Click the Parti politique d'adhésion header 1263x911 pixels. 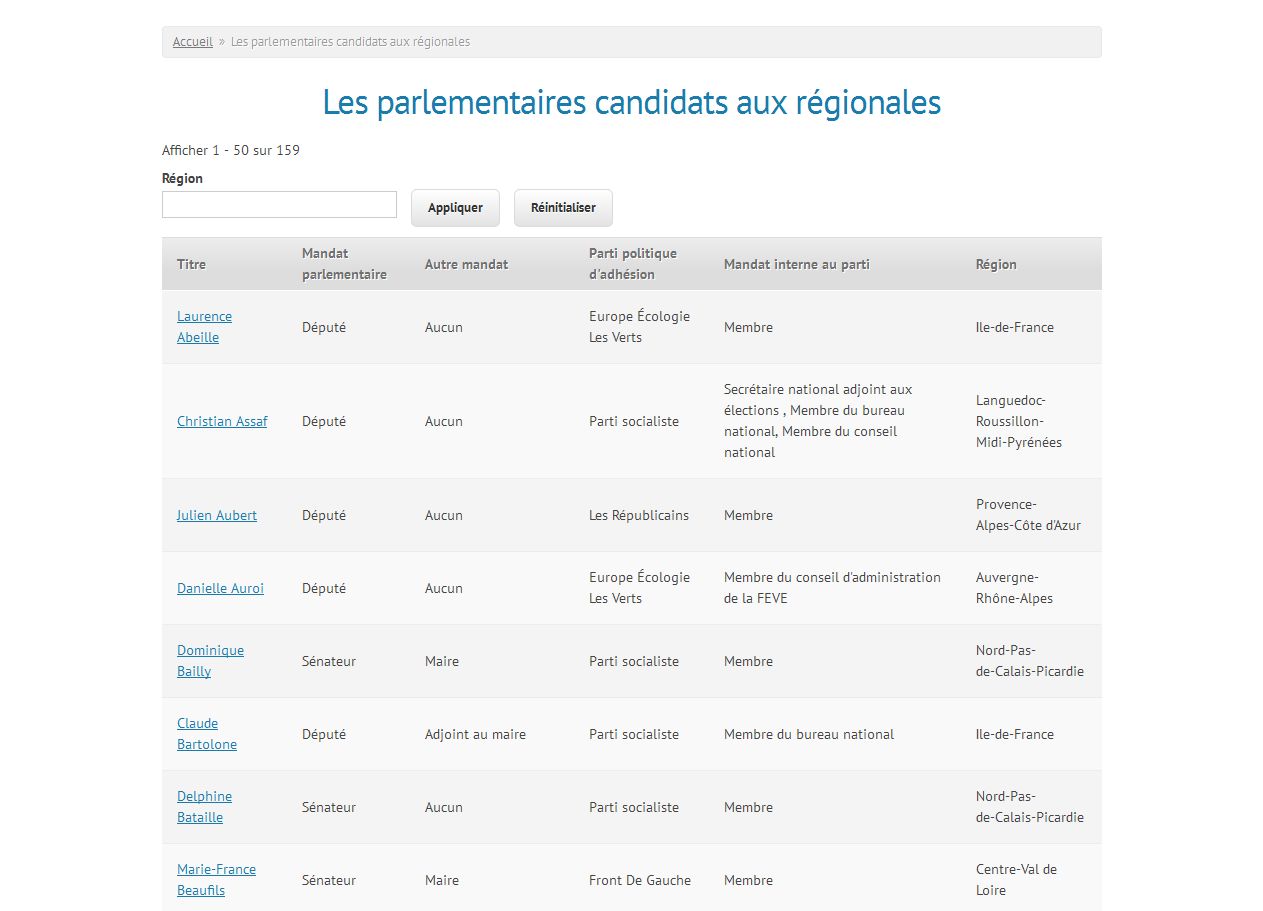click(x=633, y=264)
